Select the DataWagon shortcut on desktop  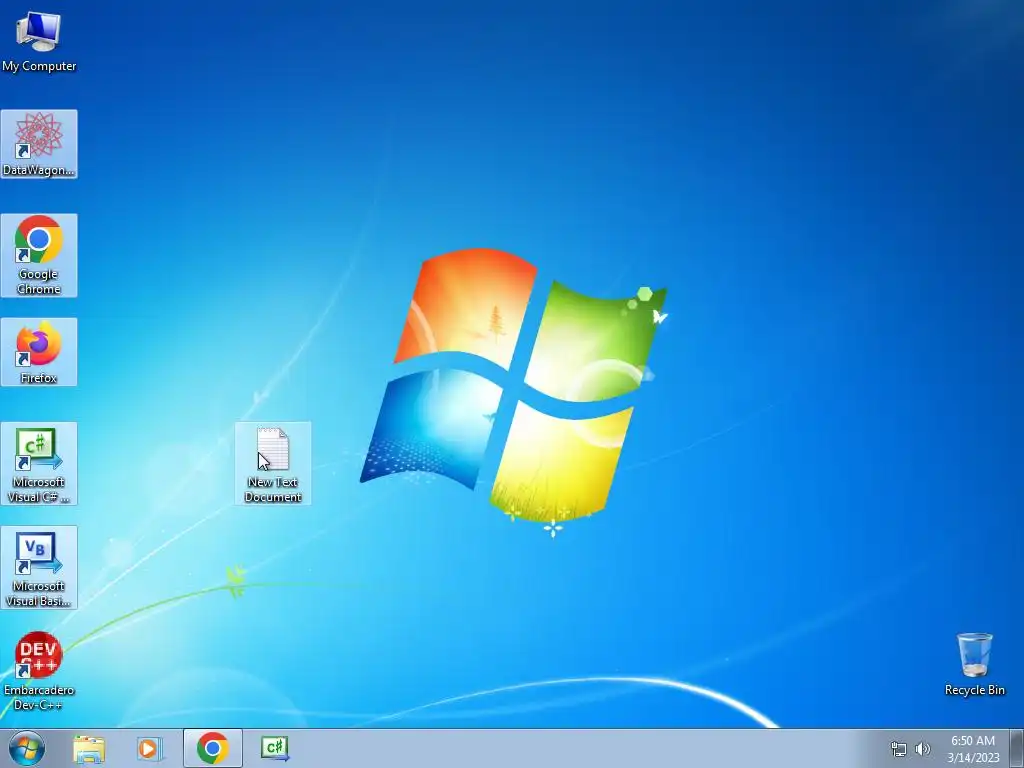(39, 144)
